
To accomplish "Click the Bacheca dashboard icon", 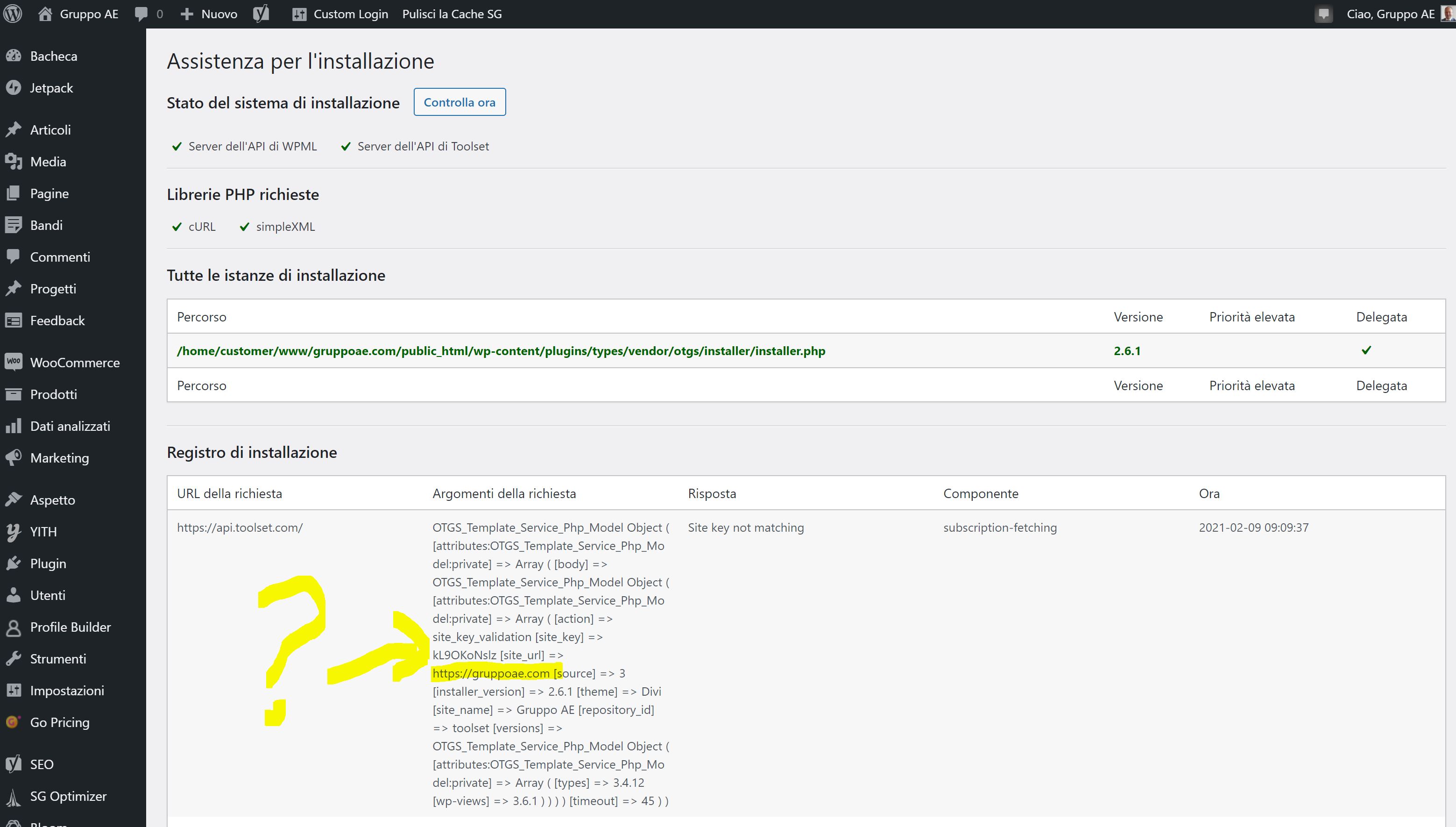I will [14, 56].
